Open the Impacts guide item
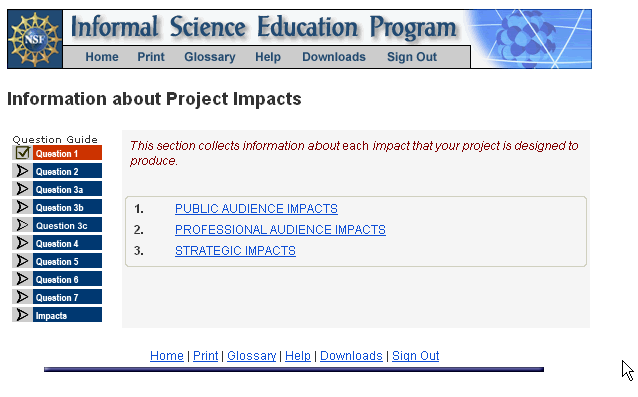 (67, 315)
